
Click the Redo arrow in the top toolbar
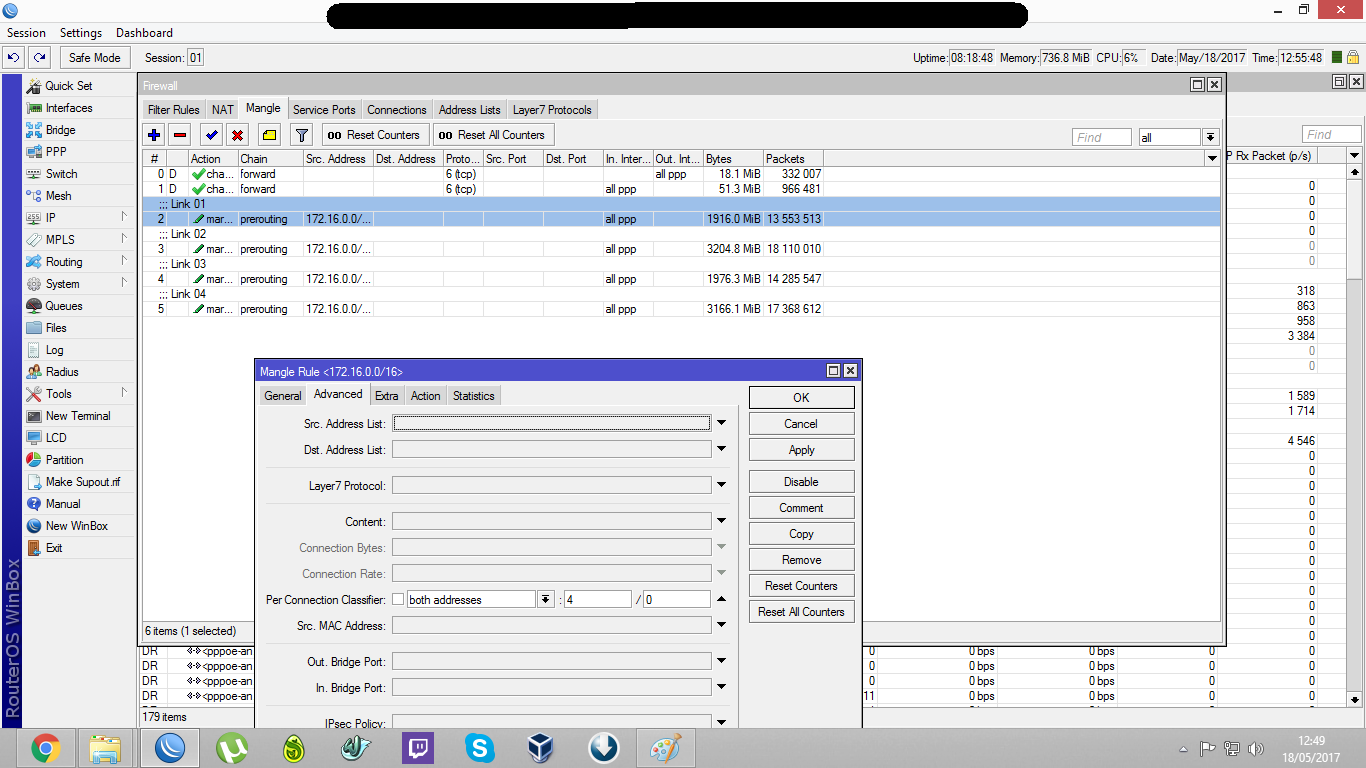click(39, 58)
